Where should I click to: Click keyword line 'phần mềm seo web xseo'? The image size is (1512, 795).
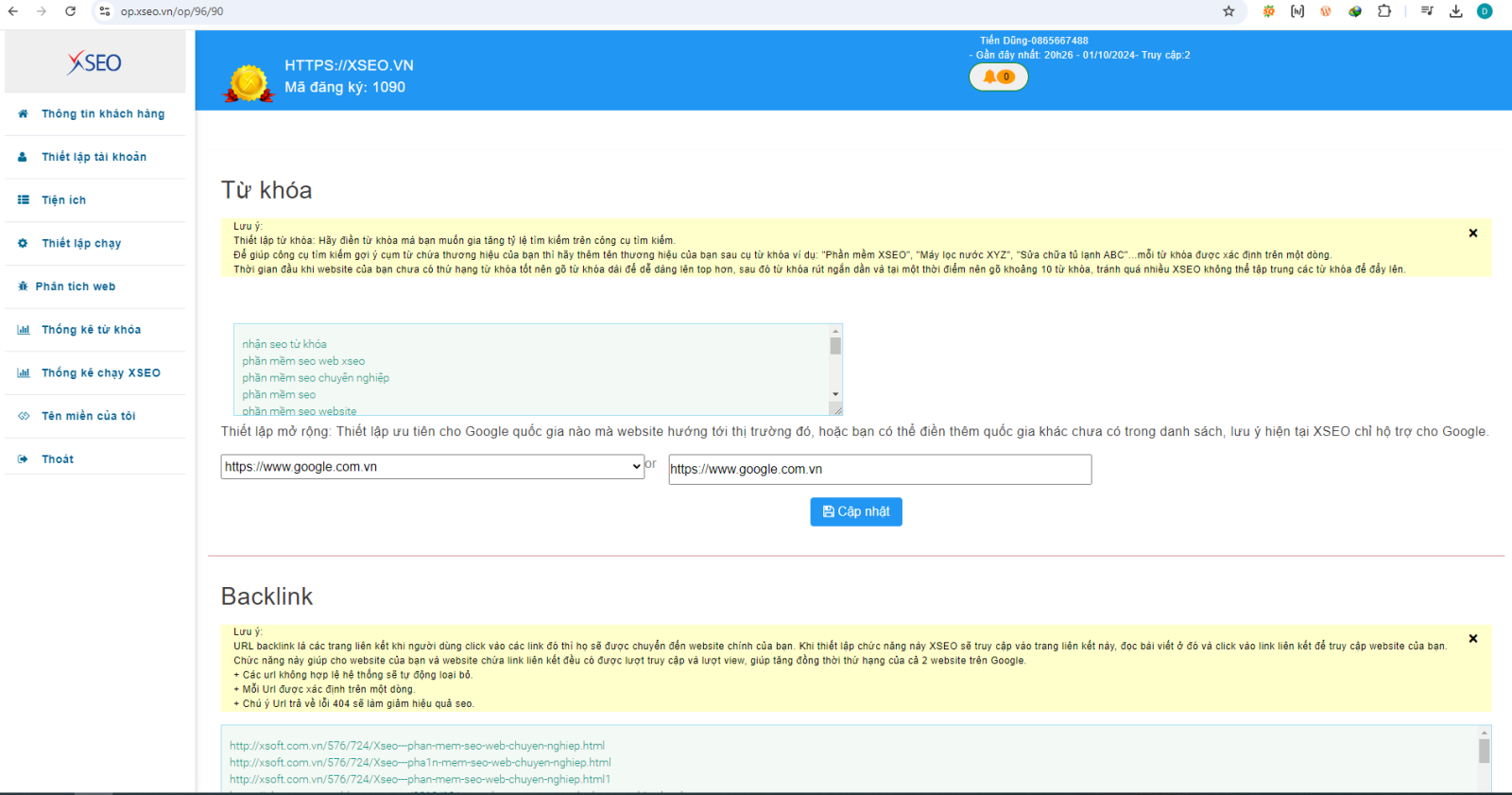click(303, 361)
